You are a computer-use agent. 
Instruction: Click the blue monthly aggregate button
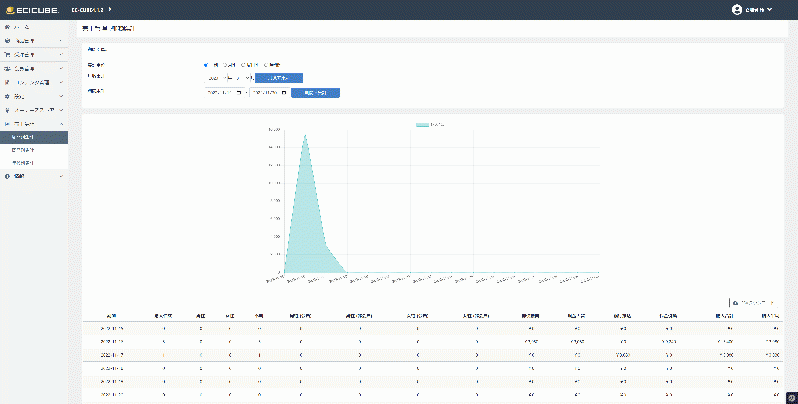(x=279, y=78)
